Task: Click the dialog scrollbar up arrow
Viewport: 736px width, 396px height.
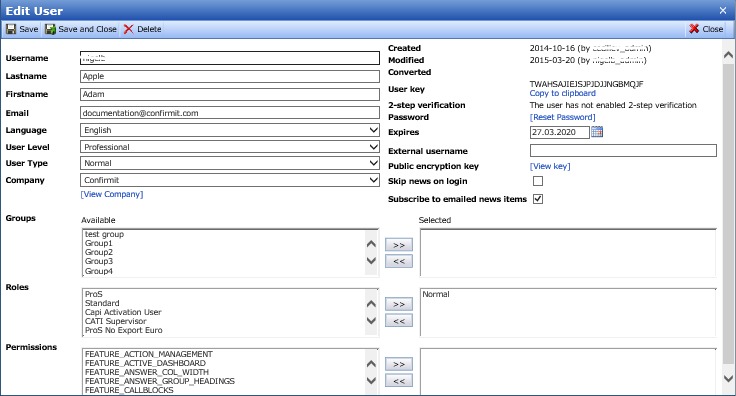Action: (728, 55)
